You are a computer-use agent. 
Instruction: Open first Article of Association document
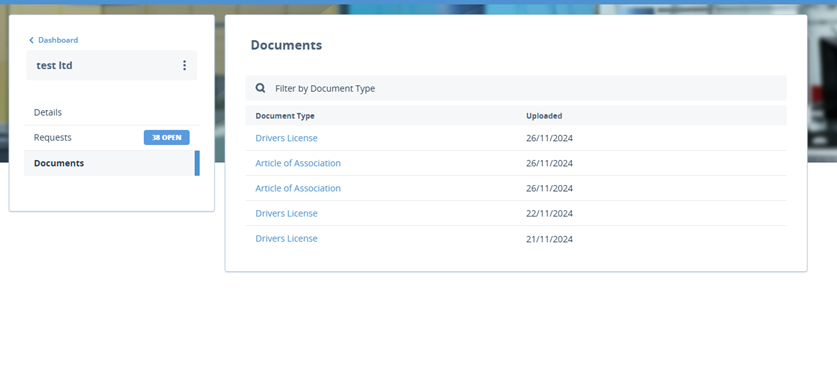(x=298, y=163)
